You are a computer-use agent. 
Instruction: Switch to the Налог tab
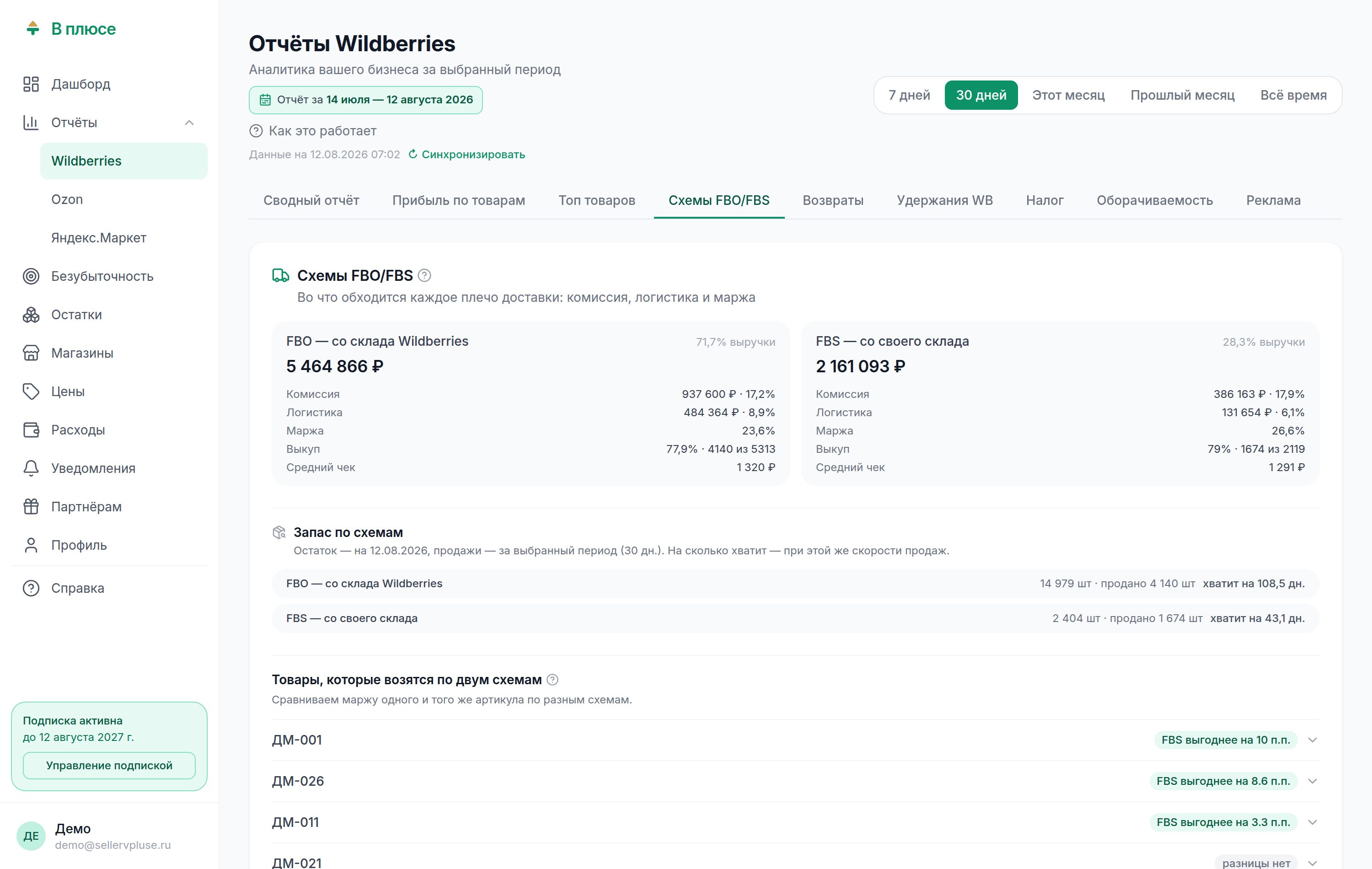(1045, 201)
